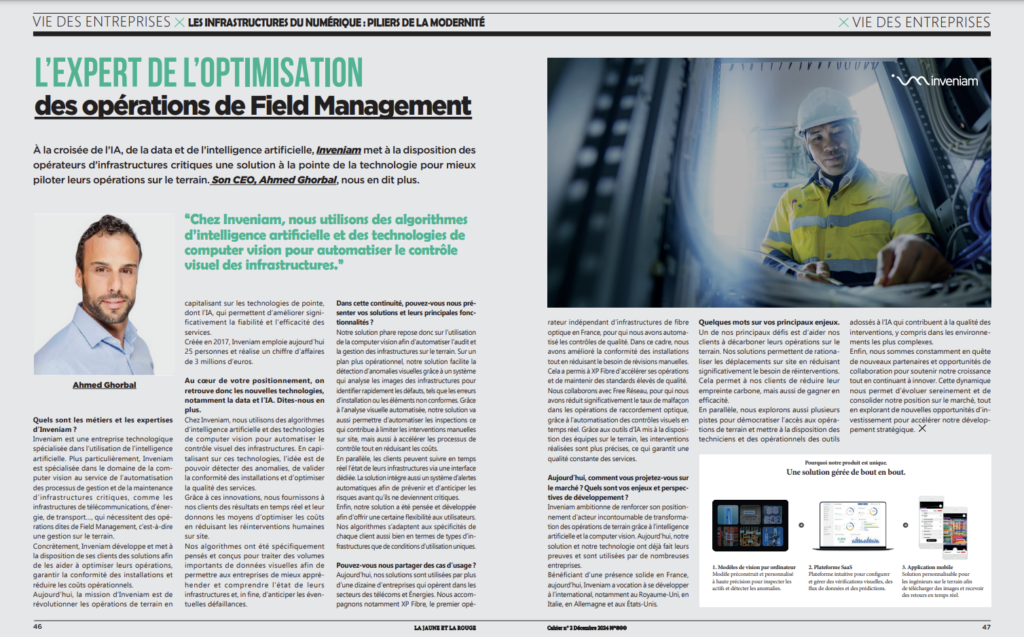Click the connector dot between laptop and phone images
Image resolution: width=1024 pixels, height=637 pixels.
(x=905, y=525)
